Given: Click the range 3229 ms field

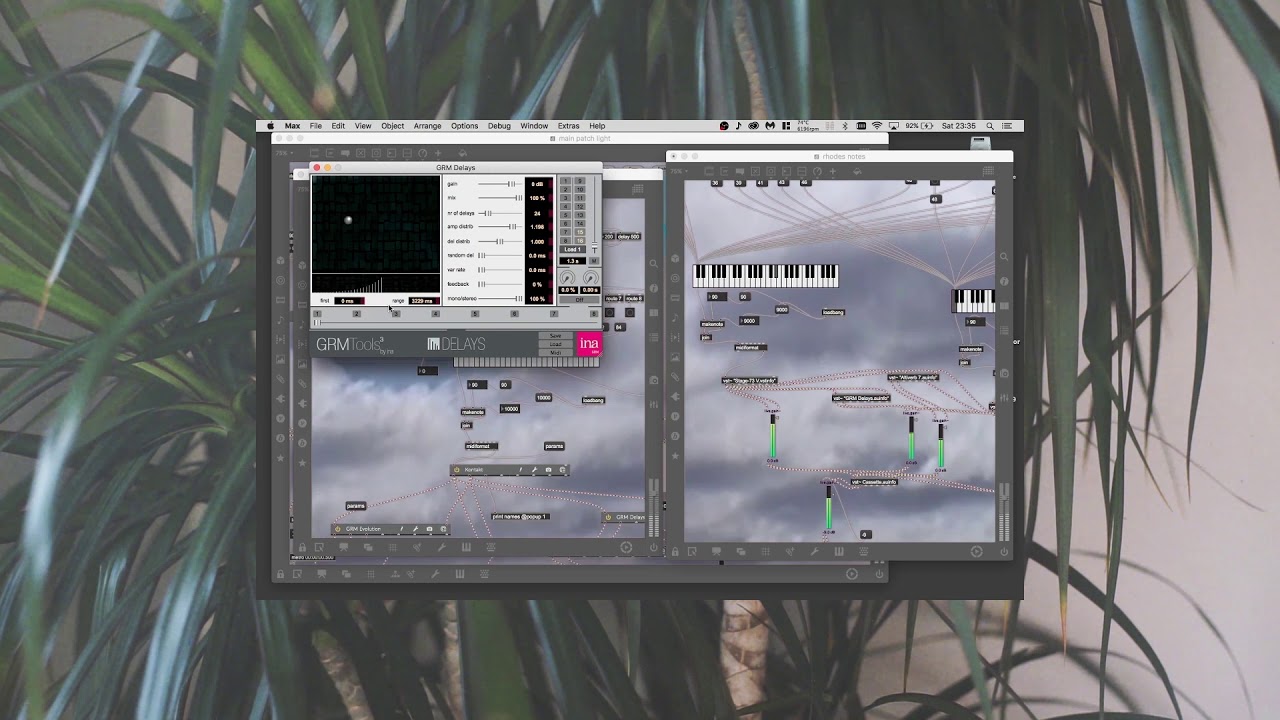Looking at the screenshot, I should [x=422, y=300].
